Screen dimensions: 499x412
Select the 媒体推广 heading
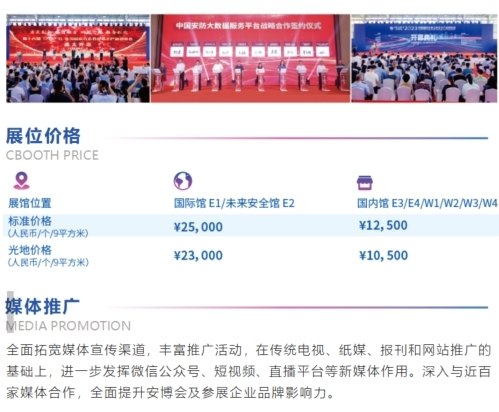tap(43, 306)
